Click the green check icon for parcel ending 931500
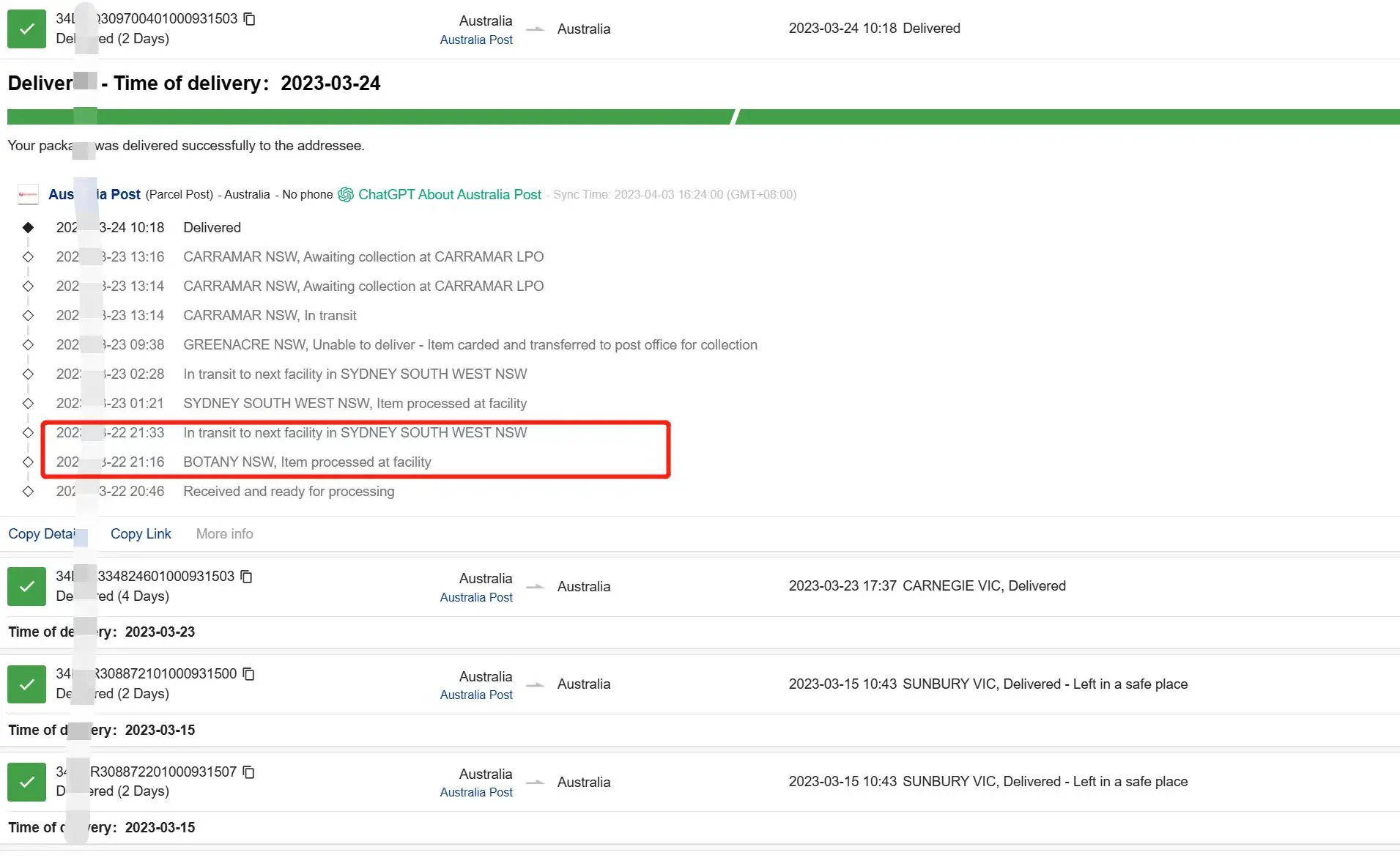The image size is (1400, 858). [x=26, y=684]
